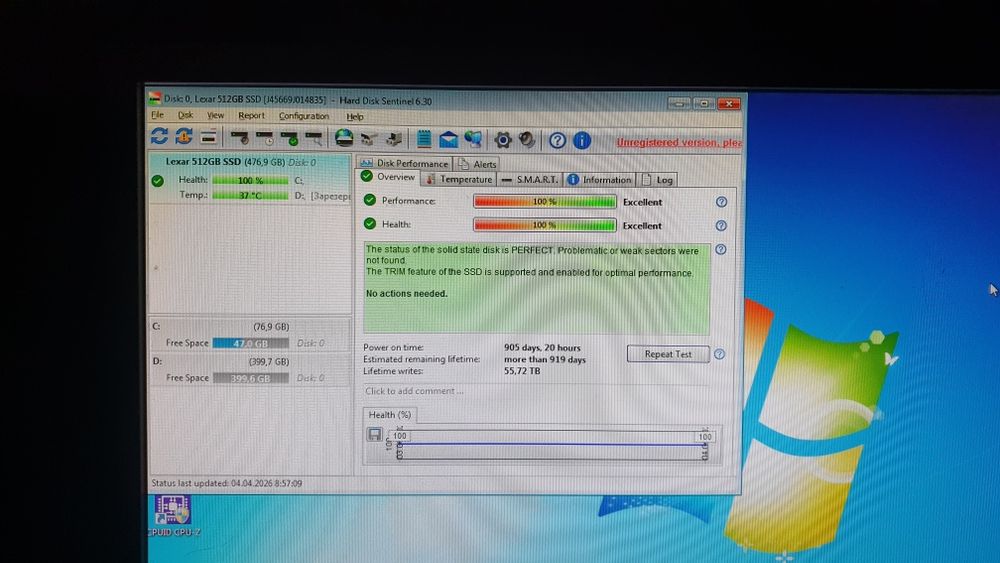Image resolution: width=1000 pixels, height=563 pixels.
Task: Click the help icon beside Performance Excellent
Action: tap(721, 201)
